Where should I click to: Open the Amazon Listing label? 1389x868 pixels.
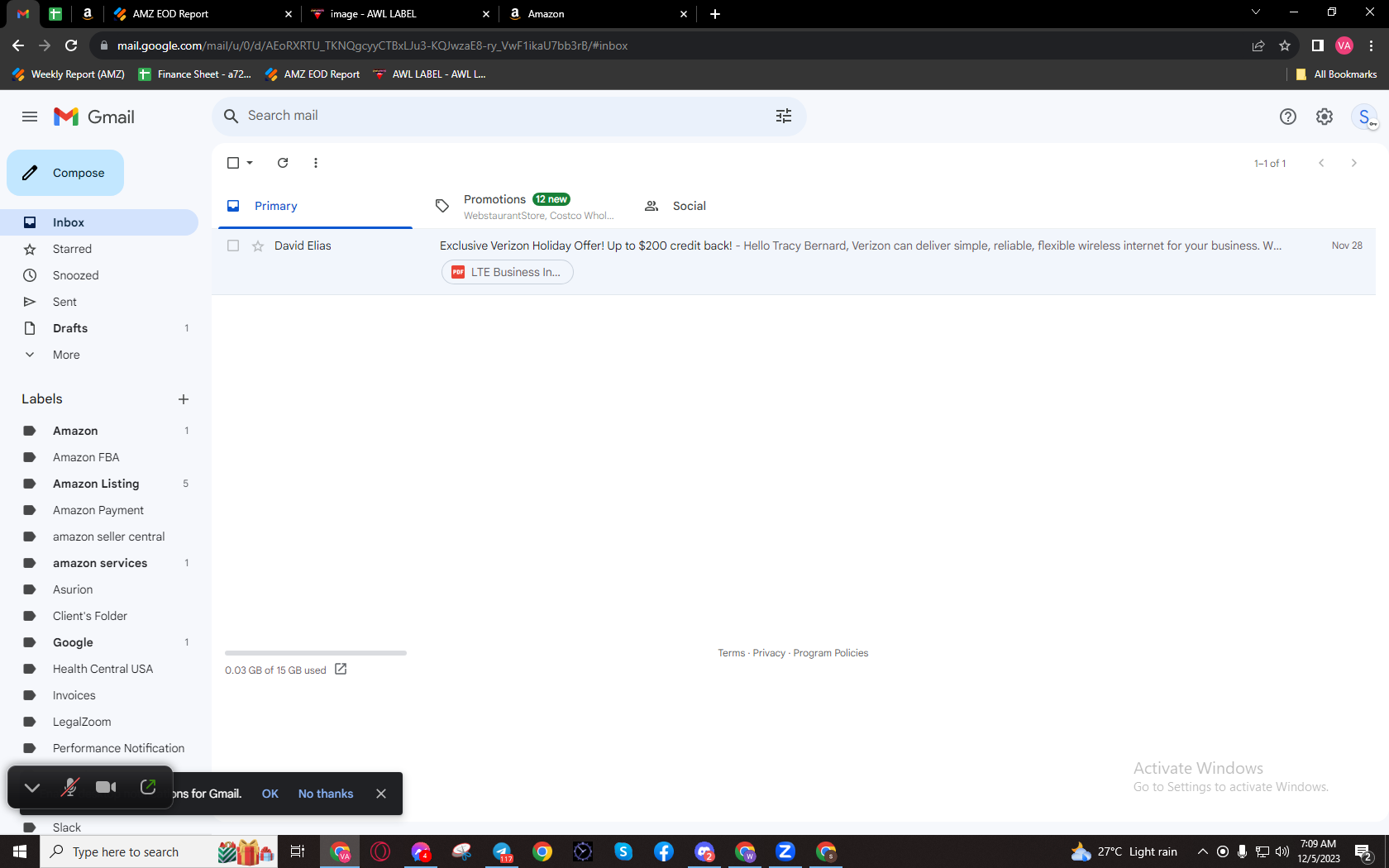(x=99, y=484)
